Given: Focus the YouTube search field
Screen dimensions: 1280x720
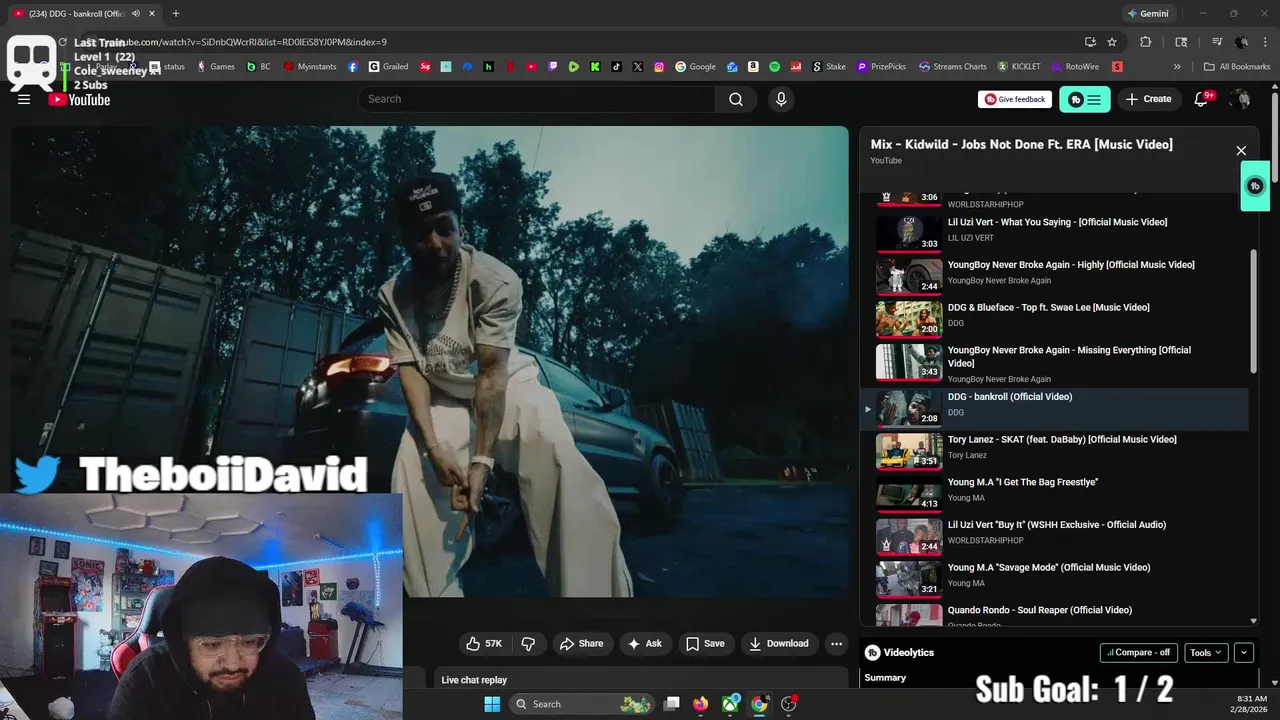Looking at the screenshot, I should click(537, 99).
